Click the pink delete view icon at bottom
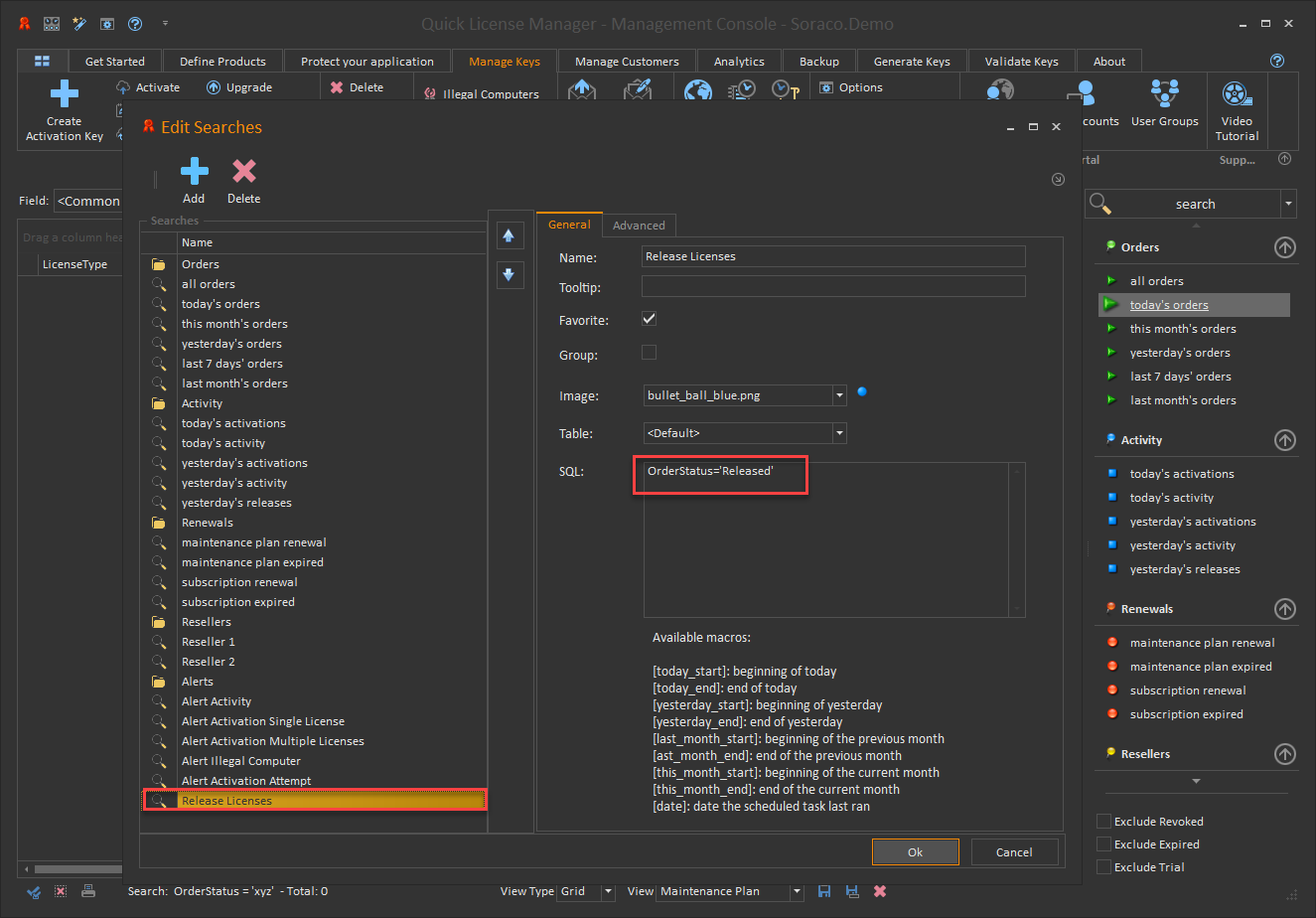 (880, 891)
